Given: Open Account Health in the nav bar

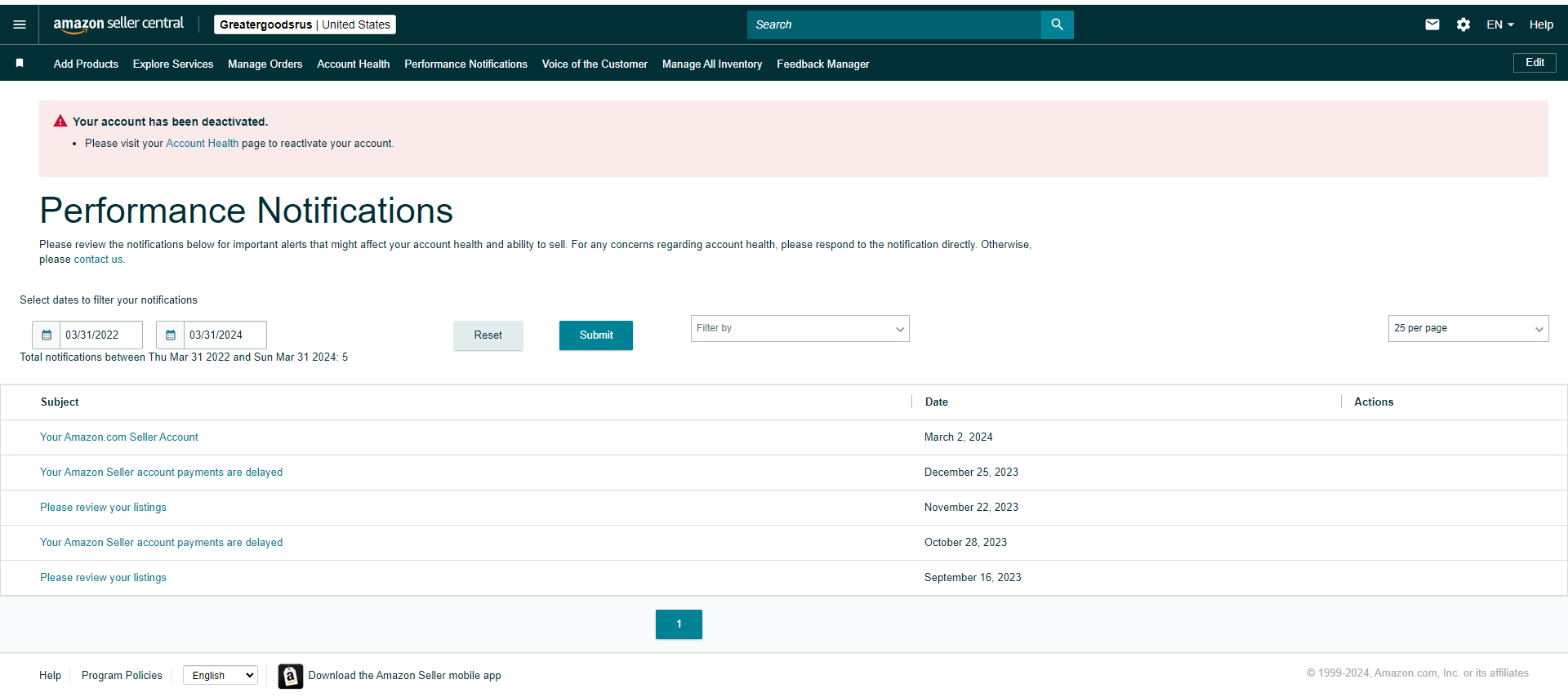Looking at the screenshot, I should click(x=354, y=64).
